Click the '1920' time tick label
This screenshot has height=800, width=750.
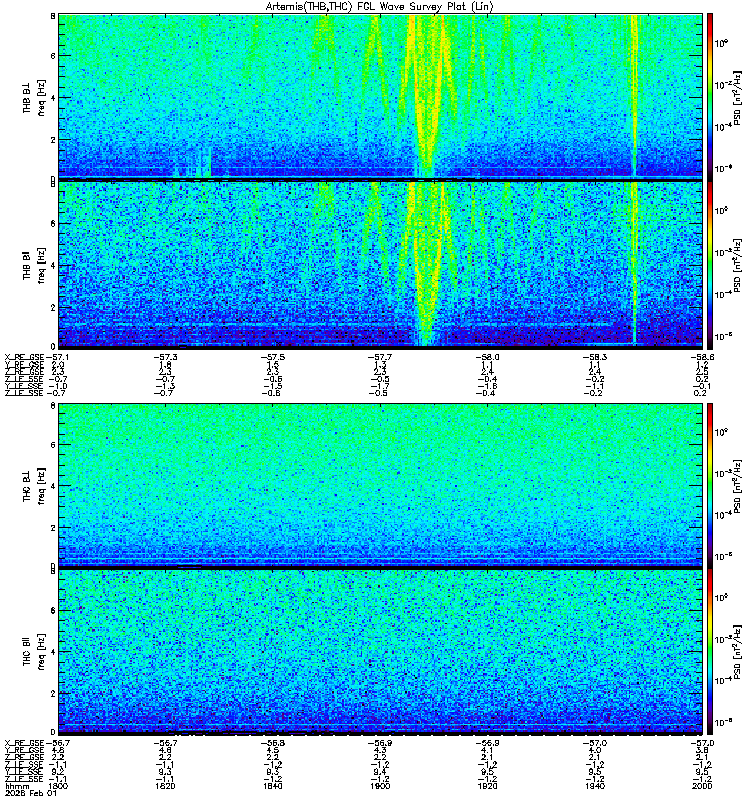(x=487, y=786)
